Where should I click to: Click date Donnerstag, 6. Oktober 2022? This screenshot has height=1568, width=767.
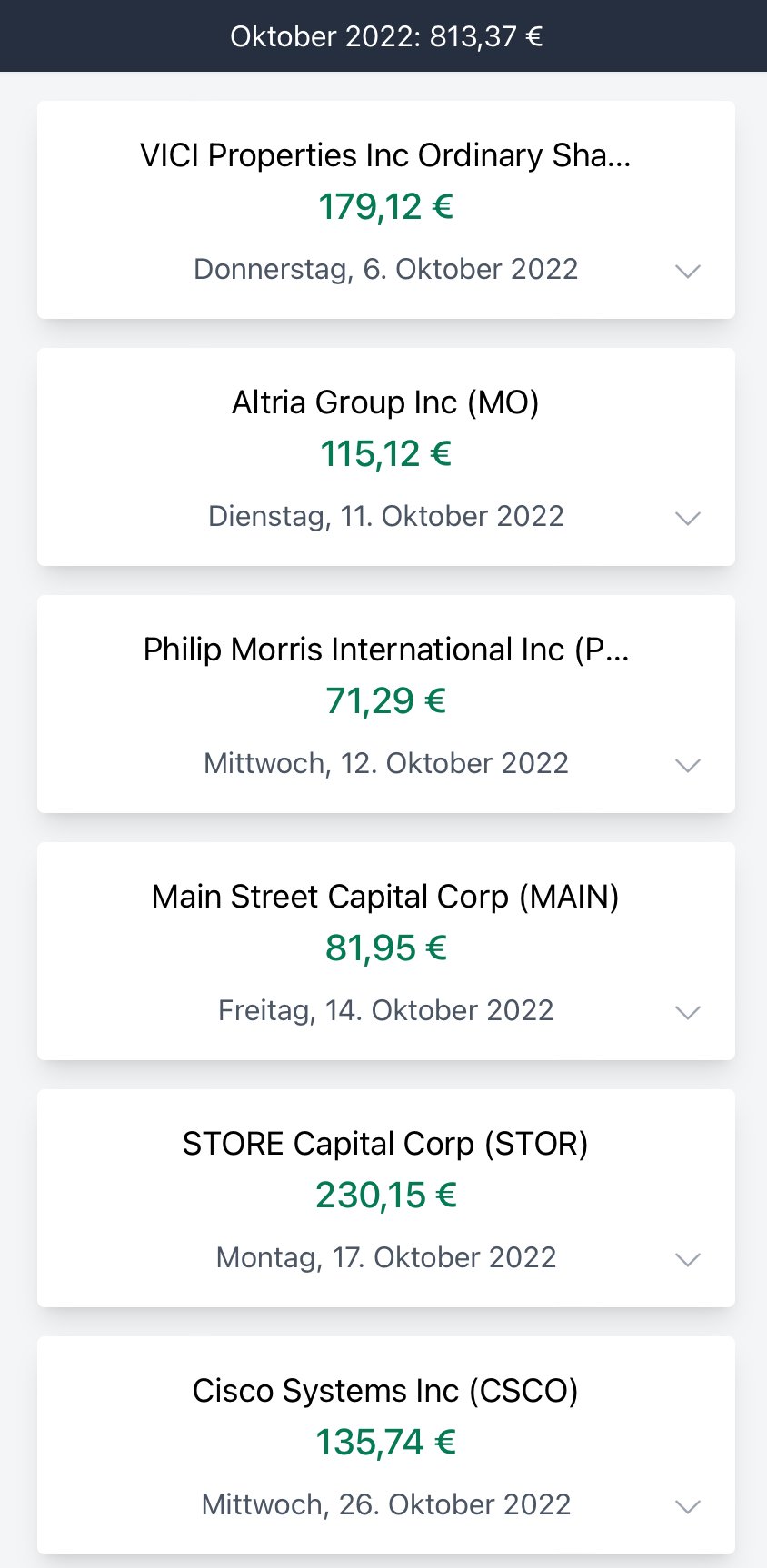385,270
